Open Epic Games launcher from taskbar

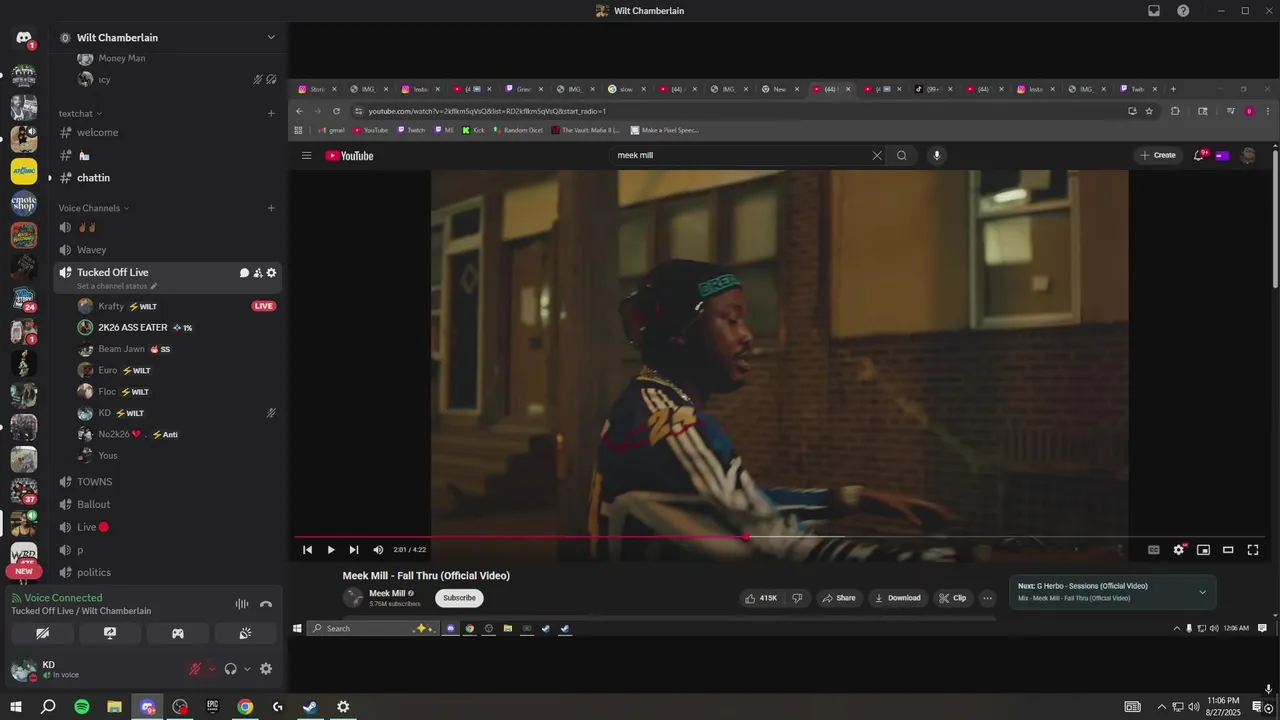click(x=212, y=707)
